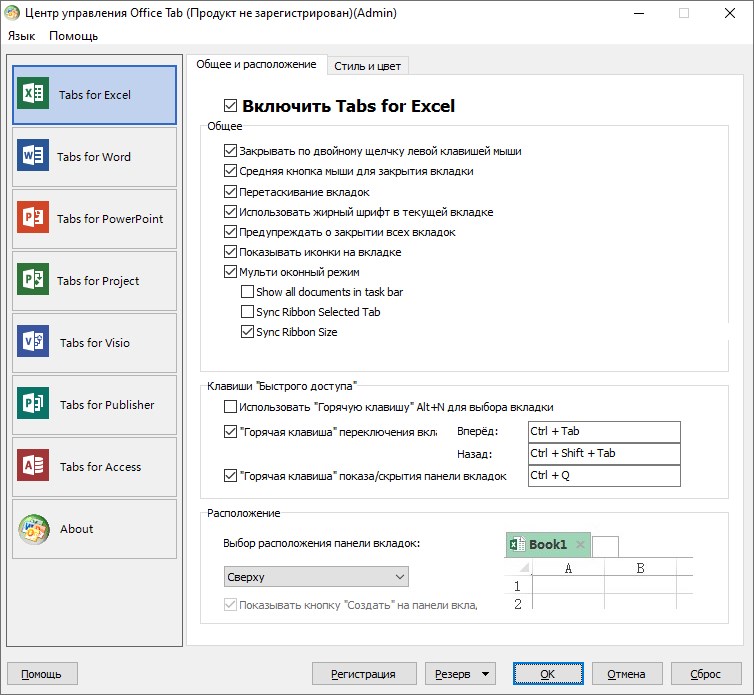Close the Book1 preview tab
Viewport: 754px width, 695px height.
coord(580,544)
